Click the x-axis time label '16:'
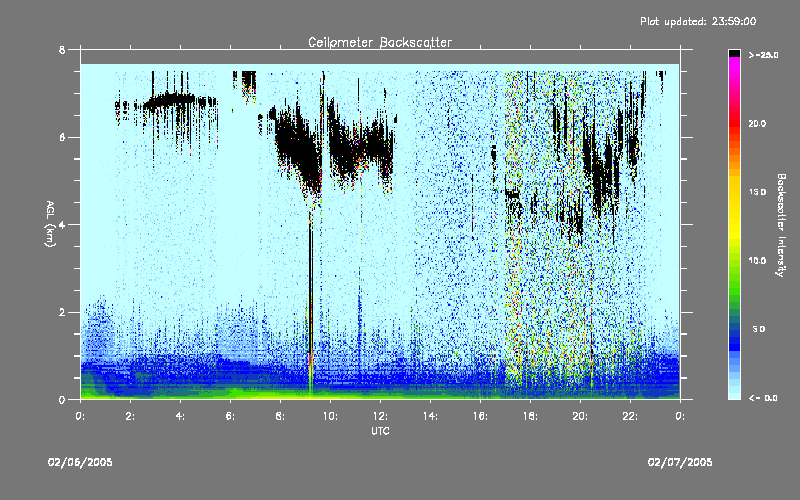This screenshot has width=800, height=500. click(x=480, y=416)
